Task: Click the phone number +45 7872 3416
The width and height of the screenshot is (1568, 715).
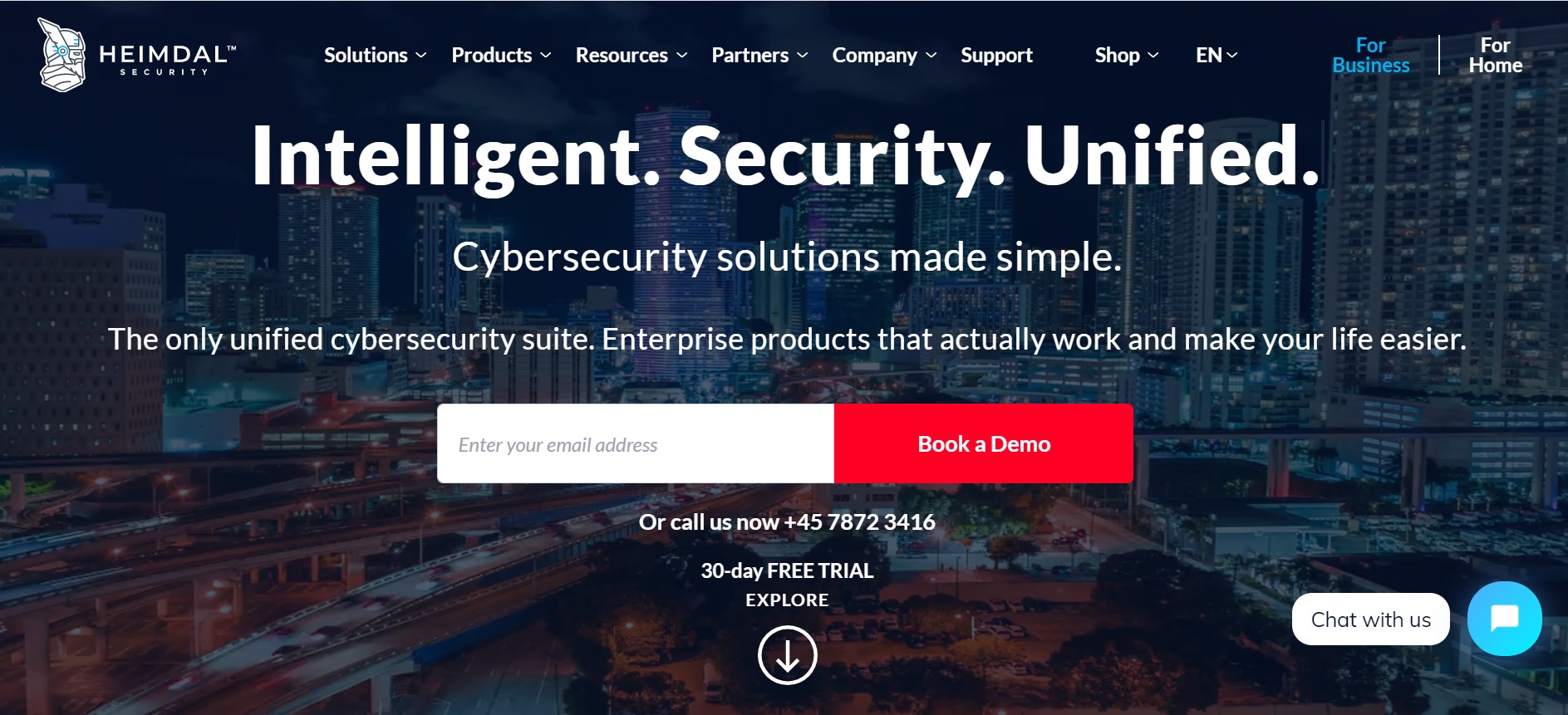Action: (859, 522)
